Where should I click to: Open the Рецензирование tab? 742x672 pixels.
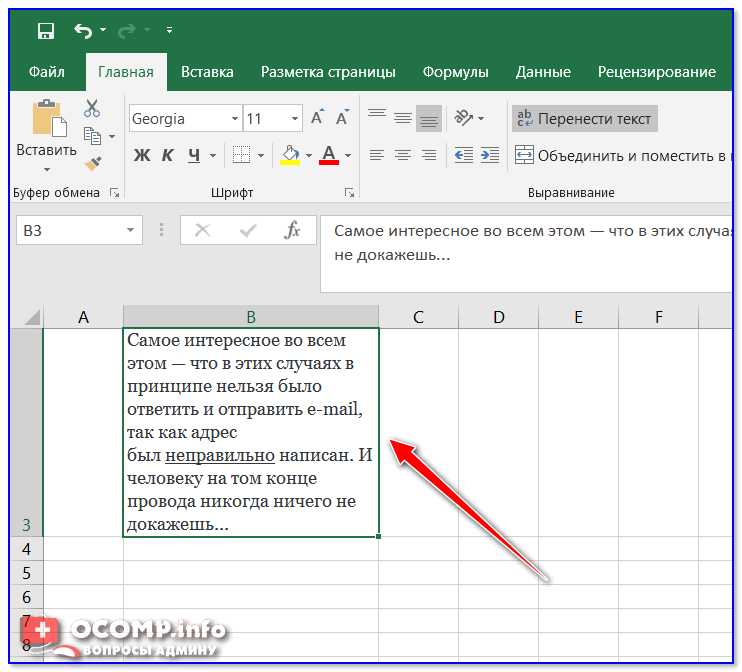pos(656,72)
